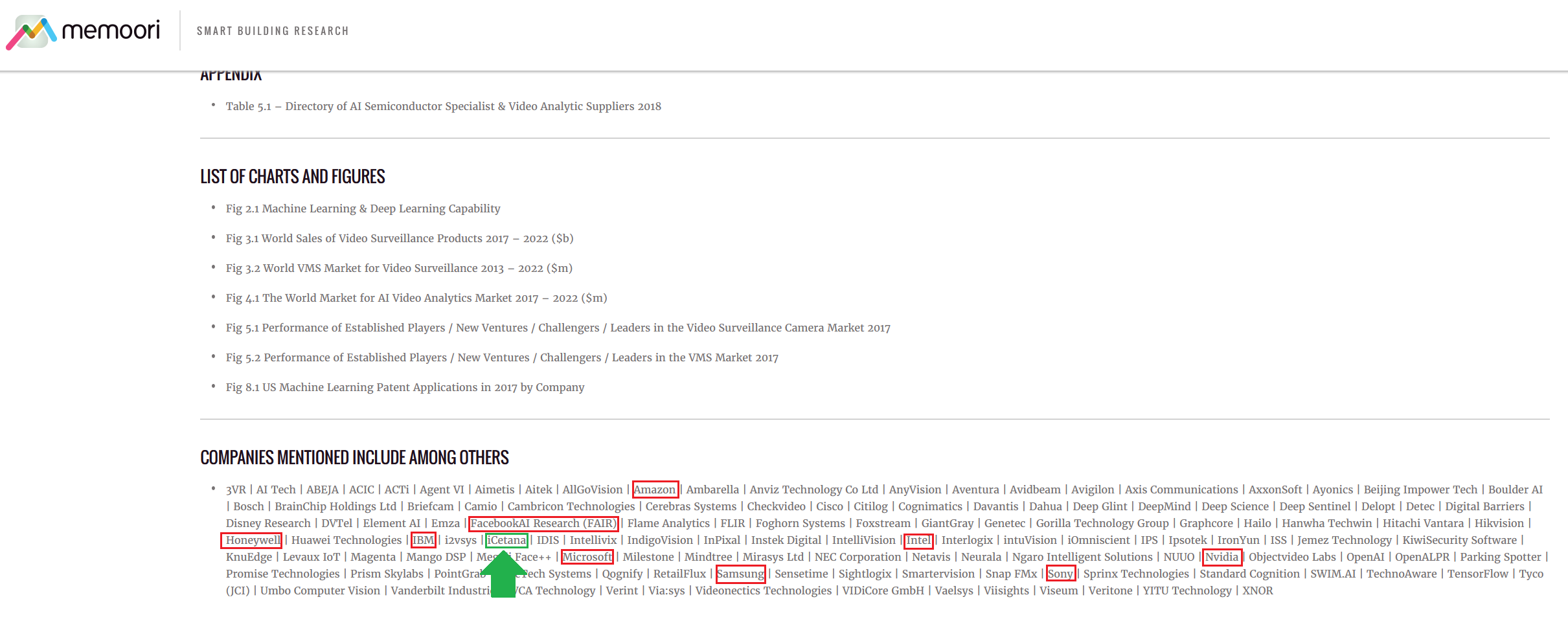The height and width of the screenshot is (630, 1568).
Task: Click the company name Hikvision
Action: pos(1499,523)
